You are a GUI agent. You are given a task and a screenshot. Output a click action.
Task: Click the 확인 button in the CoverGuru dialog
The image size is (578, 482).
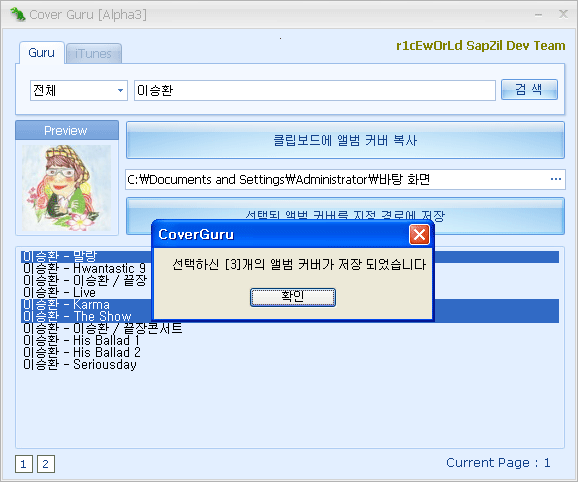(x=293, y=297)
